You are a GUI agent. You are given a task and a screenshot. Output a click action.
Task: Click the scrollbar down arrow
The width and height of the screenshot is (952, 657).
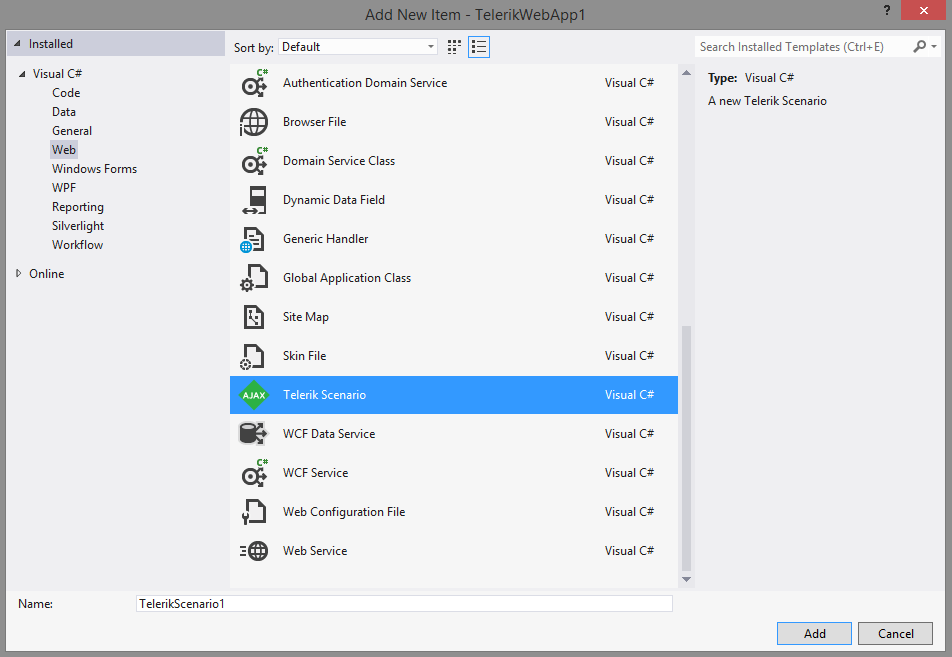click(x=687, y=579)
